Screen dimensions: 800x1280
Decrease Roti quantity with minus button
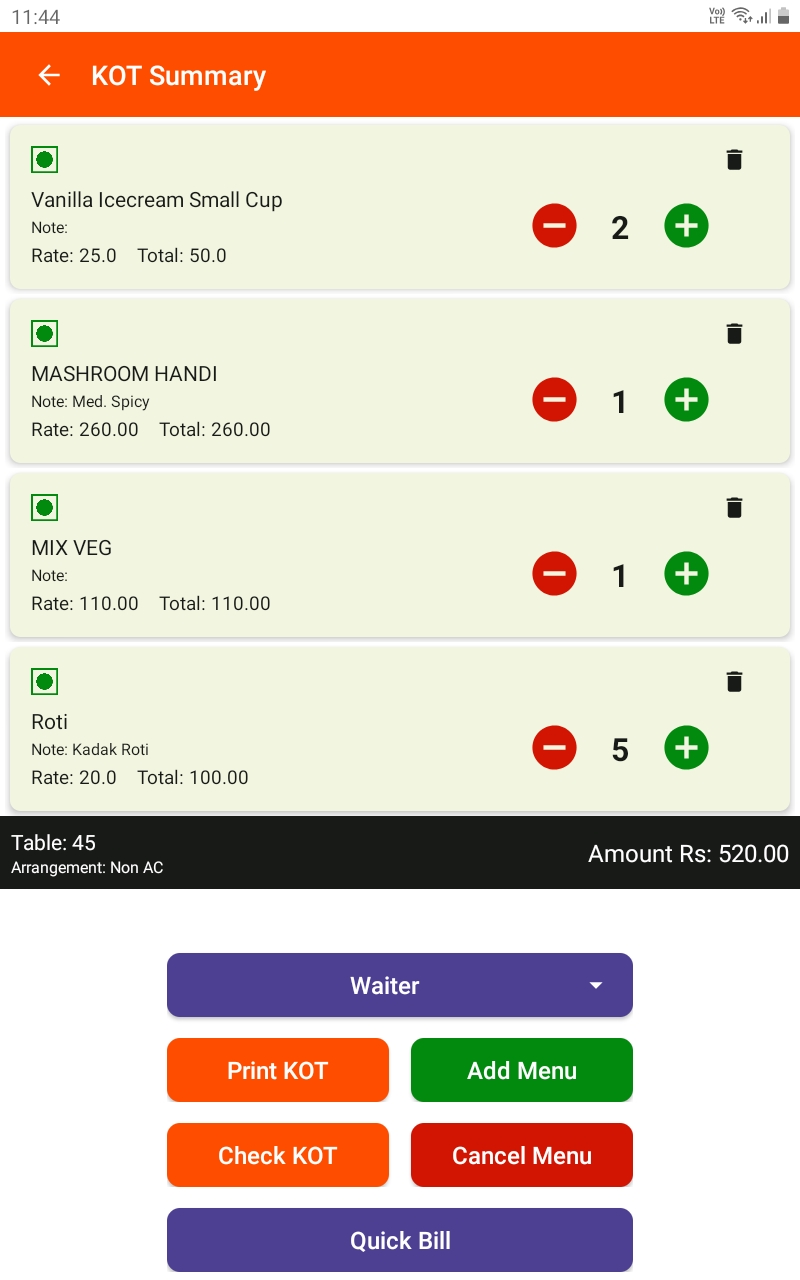(x=554, y=748)
